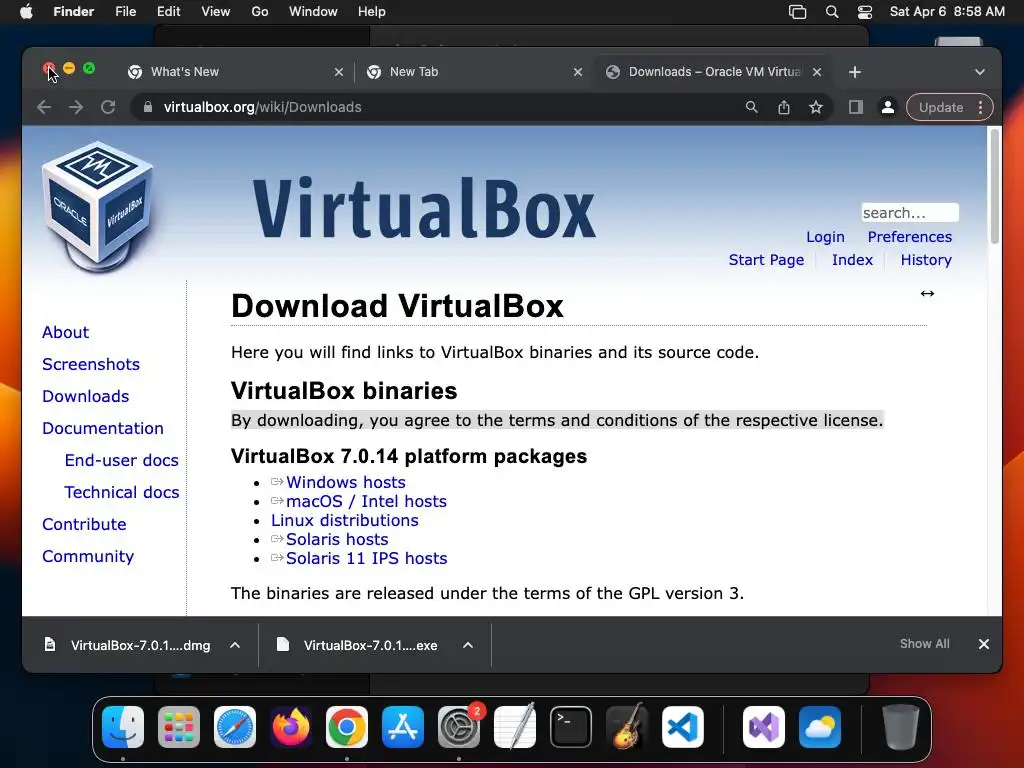Screen dimensions: 1024x768
Task: Open the cloud app in the Dock
Action: [820, 727]
